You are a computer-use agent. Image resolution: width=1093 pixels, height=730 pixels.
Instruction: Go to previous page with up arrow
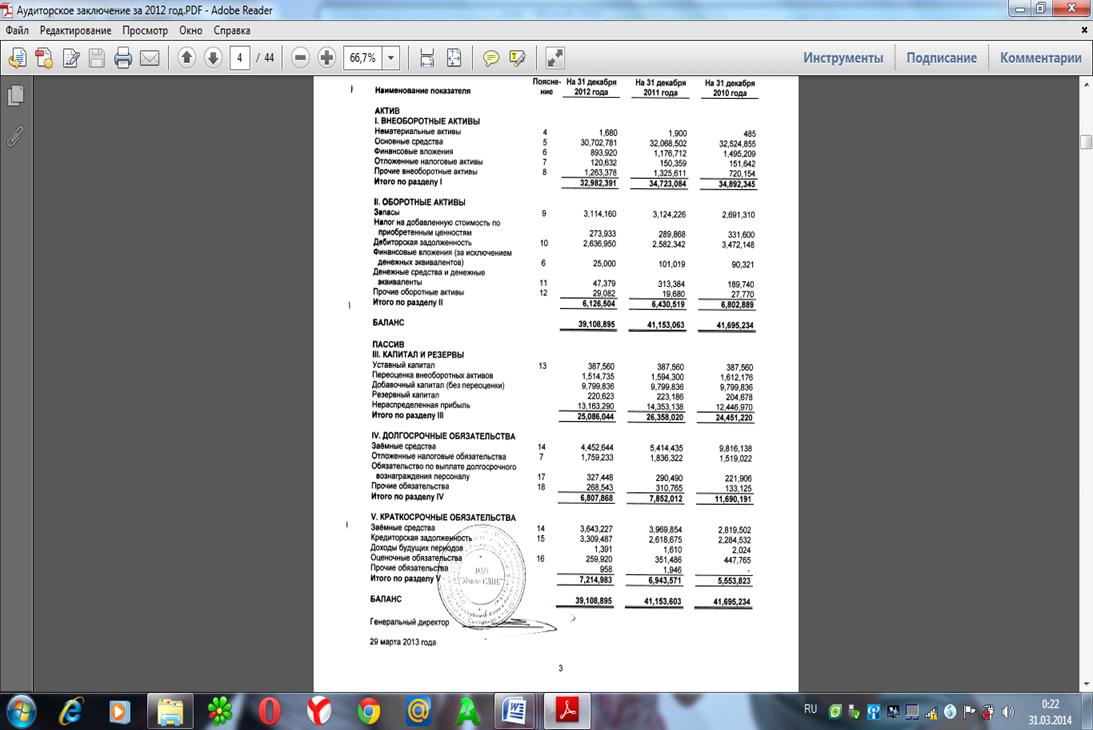[x=187, y=58]
